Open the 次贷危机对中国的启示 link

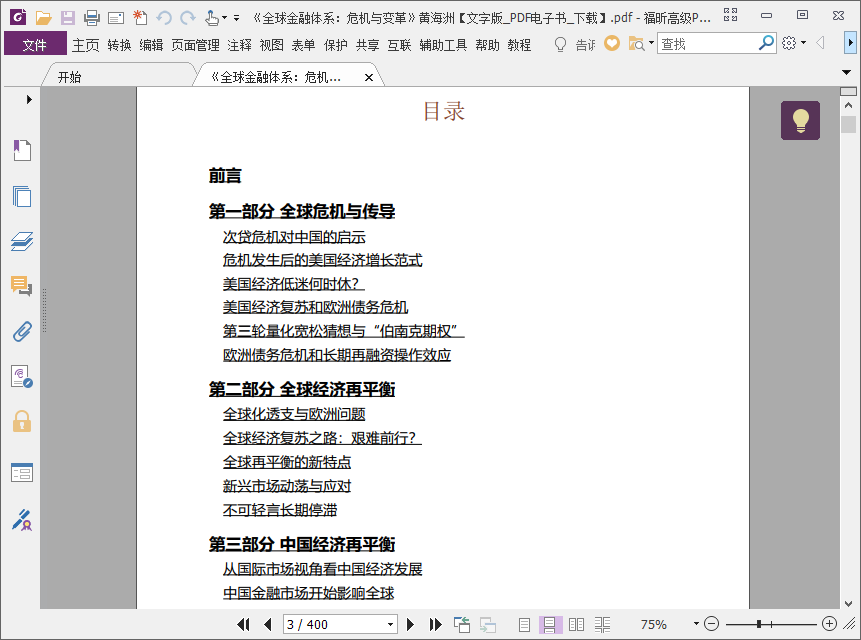(x=294, y=237)
